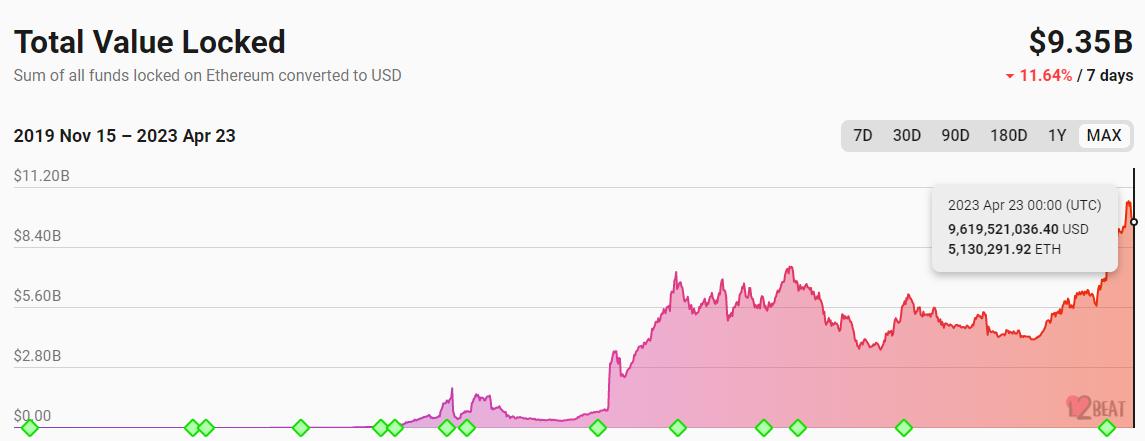Select the 7D time range
1145x441 pixels.
(862, 136)
